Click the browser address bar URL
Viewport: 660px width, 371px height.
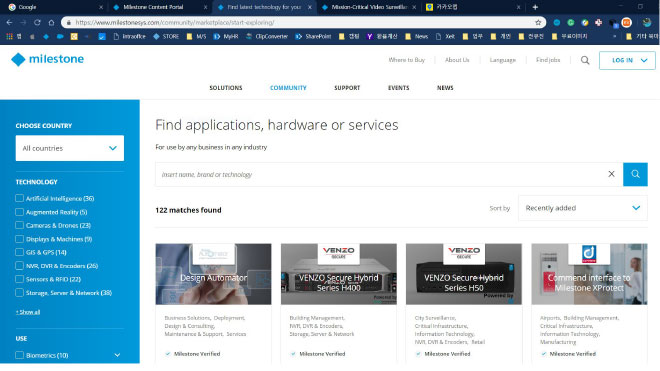click(175, 22)
